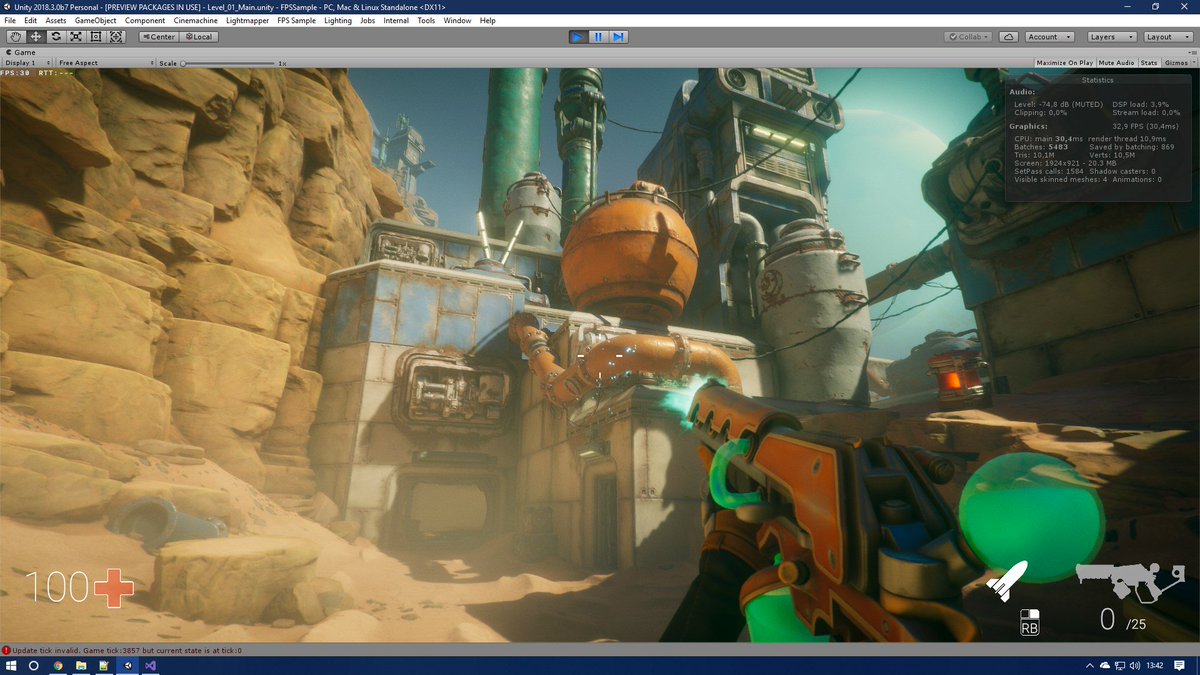
Task: Show hidden system tray icons
Action: [x=1089, y=665]
